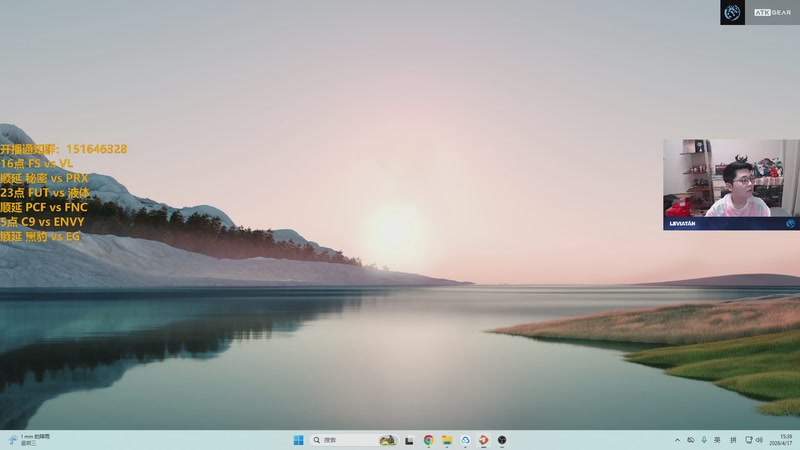The height and width of the screenshot is (450, 800).
Task: Click the cloud sync-off tray icon
Action: pos(690,440)
